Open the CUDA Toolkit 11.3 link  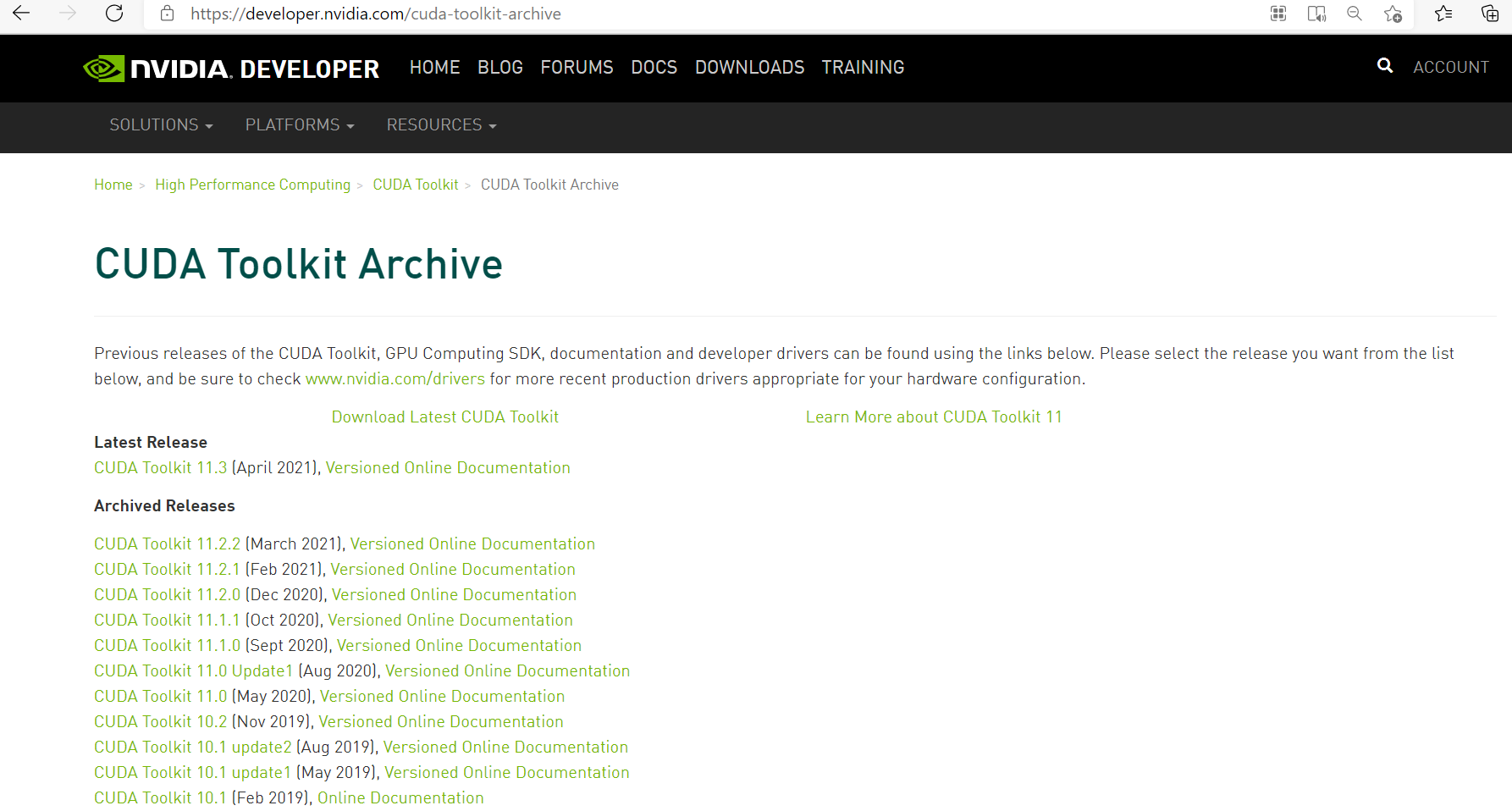click(x=161, y=467)
